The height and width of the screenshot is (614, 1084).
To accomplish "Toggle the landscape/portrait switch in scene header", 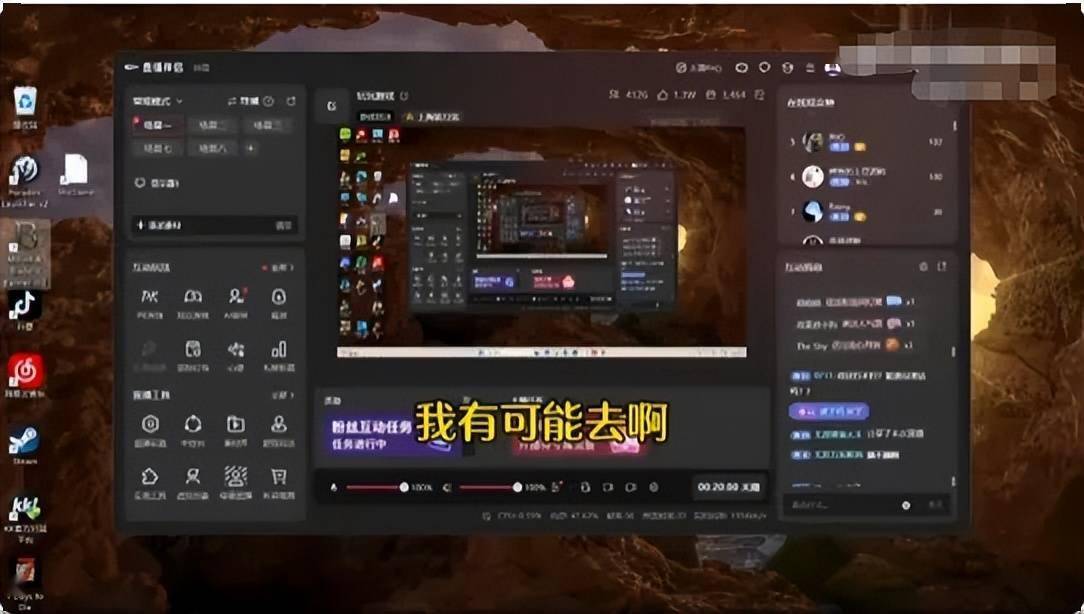I will pyautogui.click(x=243, y=101).
